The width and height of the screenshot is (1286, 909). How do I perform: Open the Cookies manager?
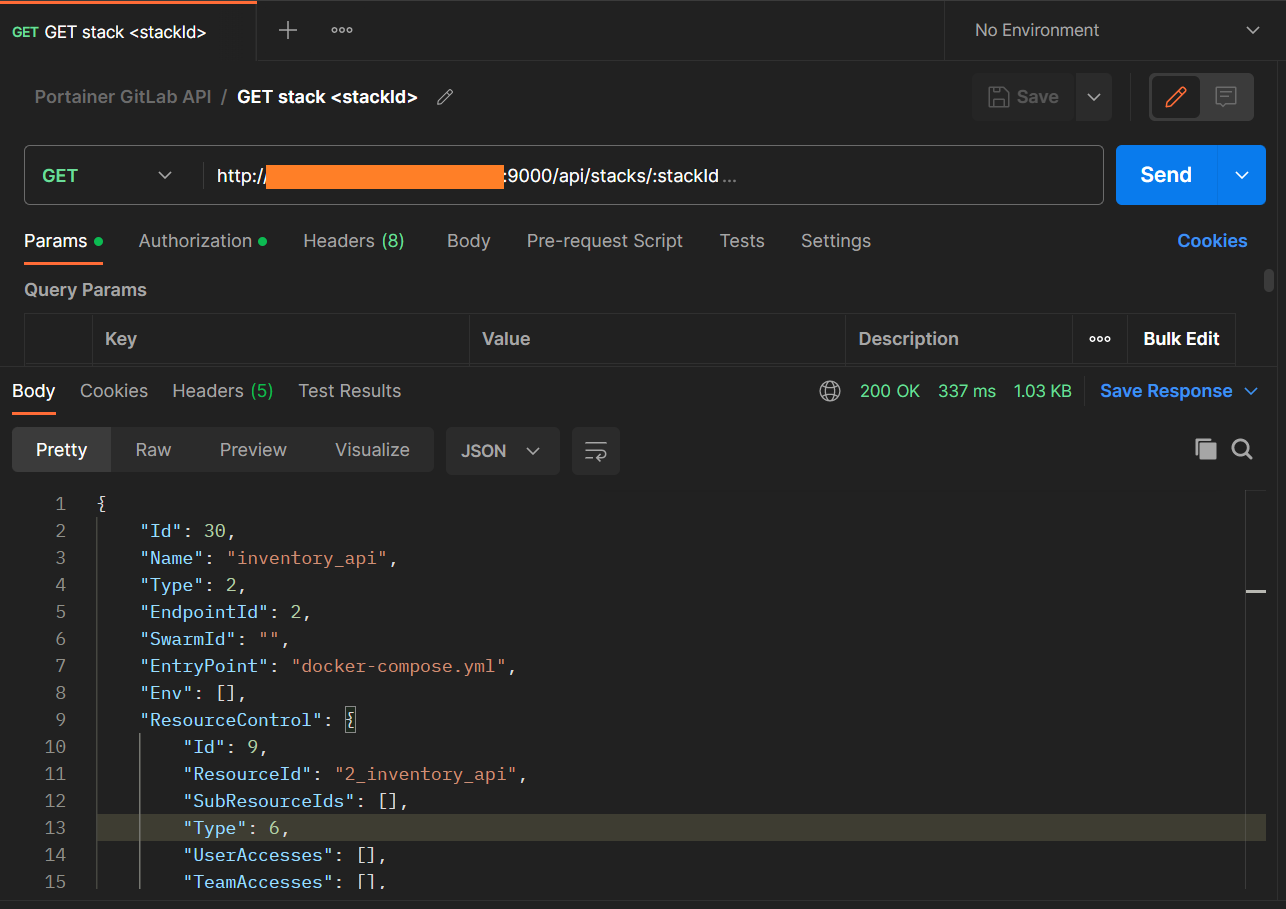coord(1212,240)
